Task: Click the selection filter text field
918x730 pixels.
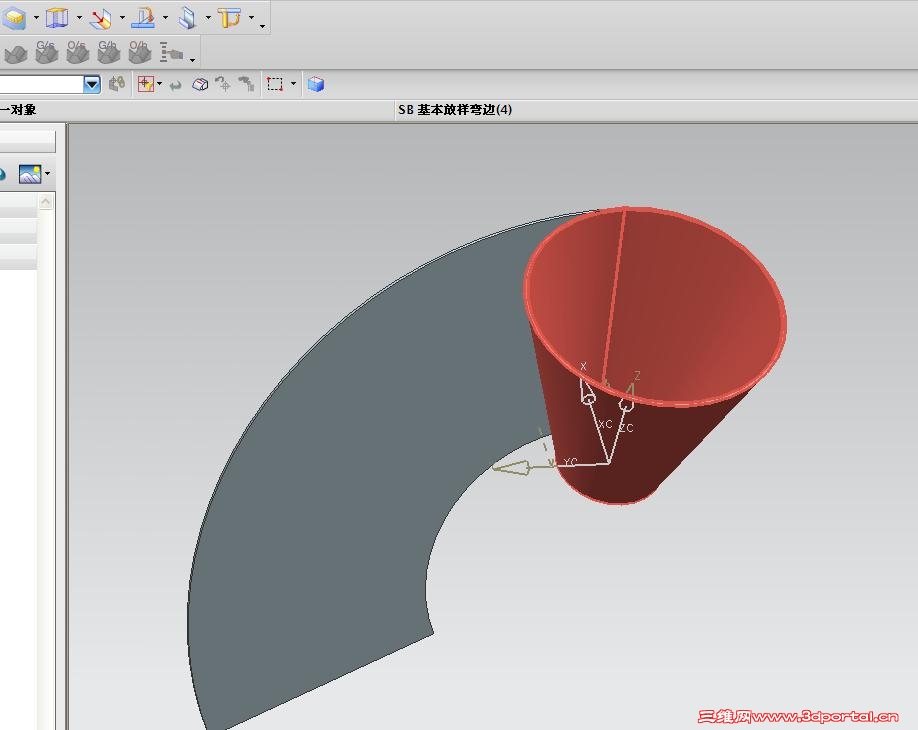Action: click(x=41, y=84)
